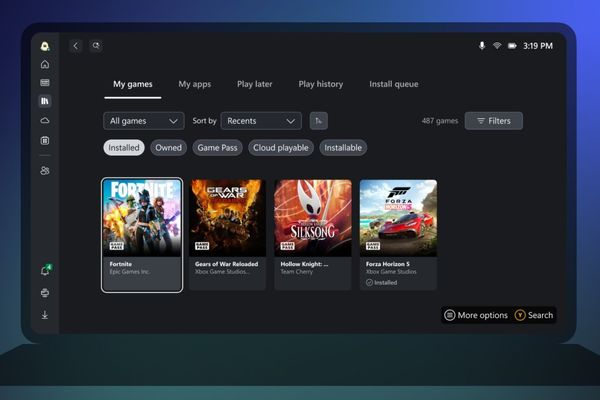Click the clock showing 3:19 PM
600x400 pixels.
(538, 46)
